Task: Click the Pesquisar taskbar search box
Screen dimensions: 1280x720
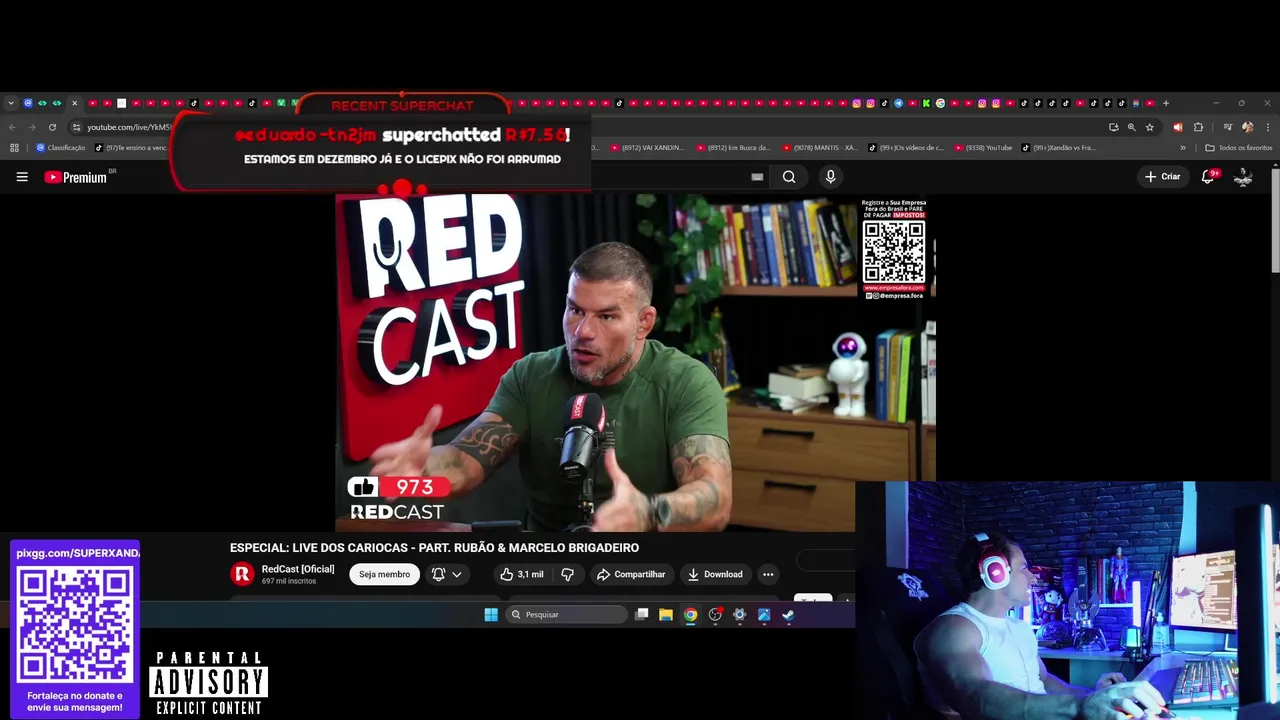Action: (x=567, y=615)
